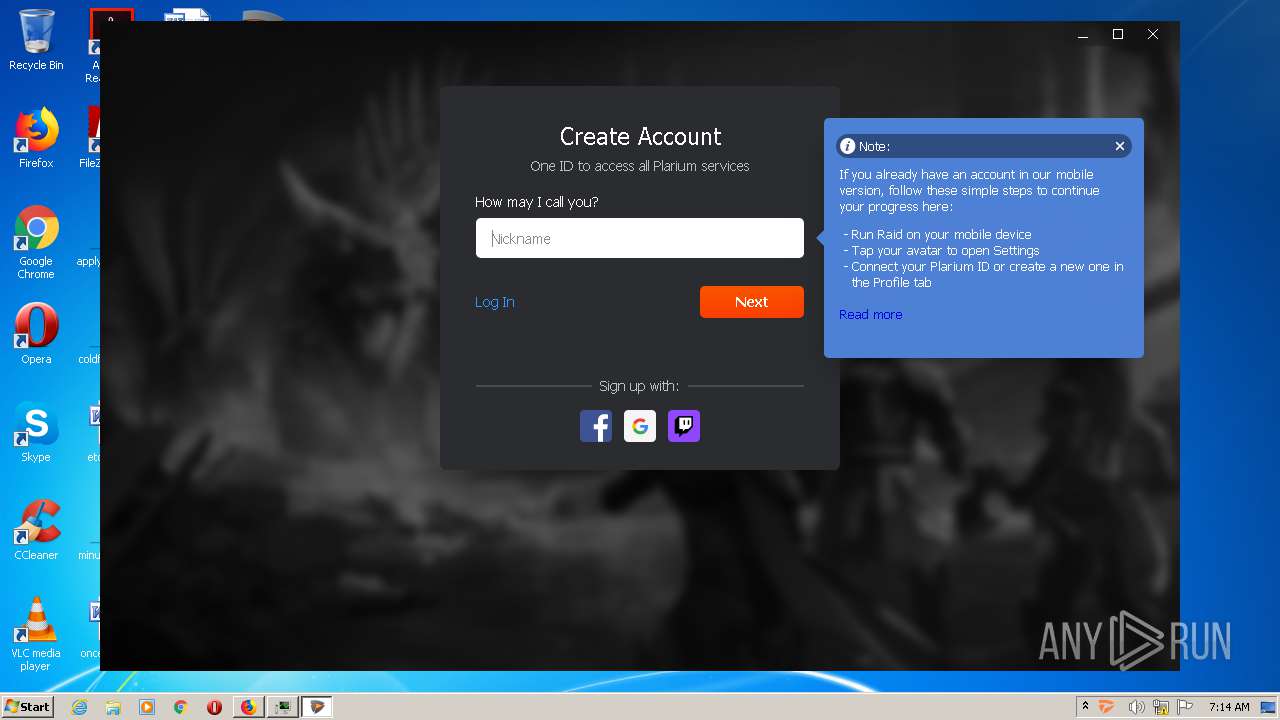
Task: Close the Note tooltip
Action: 1120,146
